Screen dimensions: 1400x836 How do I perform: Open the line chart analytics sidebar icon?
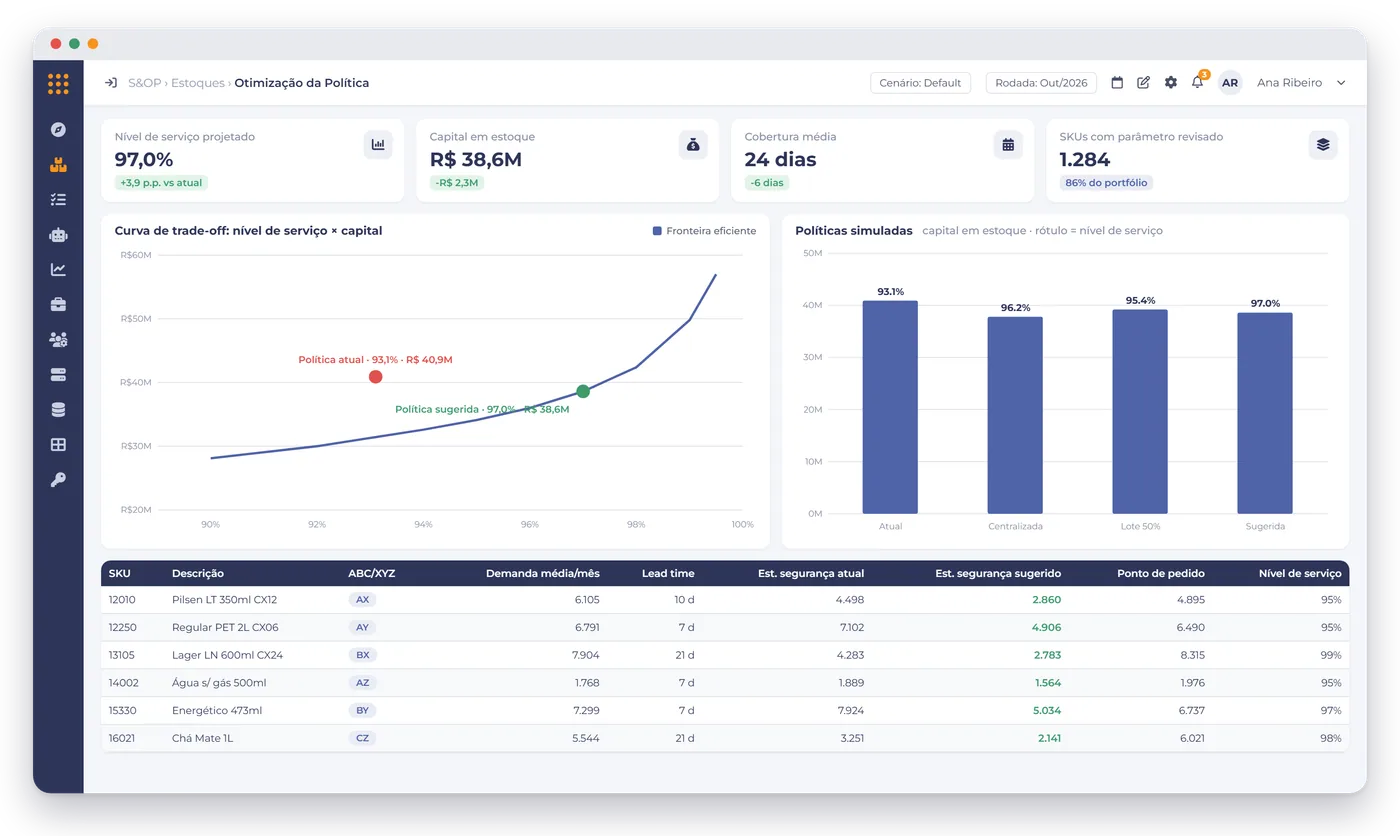pyautogui.click(x=58, y=269)
